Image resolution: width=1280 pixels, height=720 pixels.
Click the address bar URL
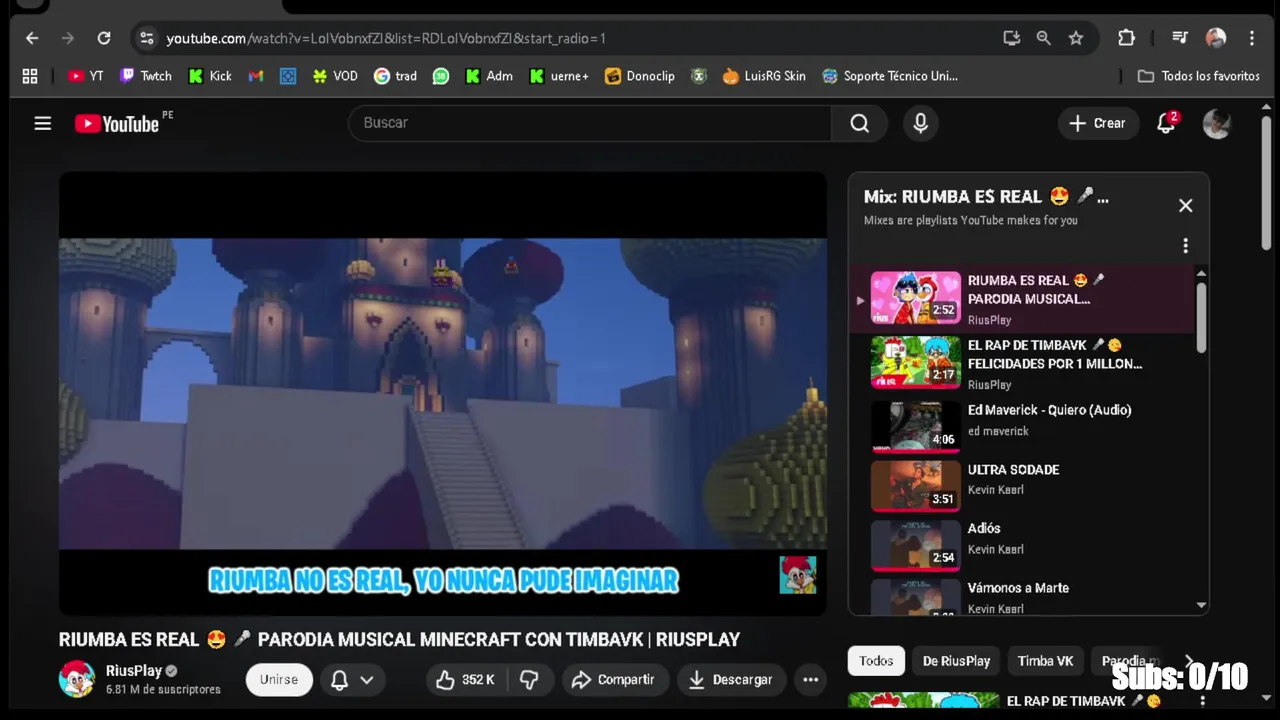tap(386, 38)
